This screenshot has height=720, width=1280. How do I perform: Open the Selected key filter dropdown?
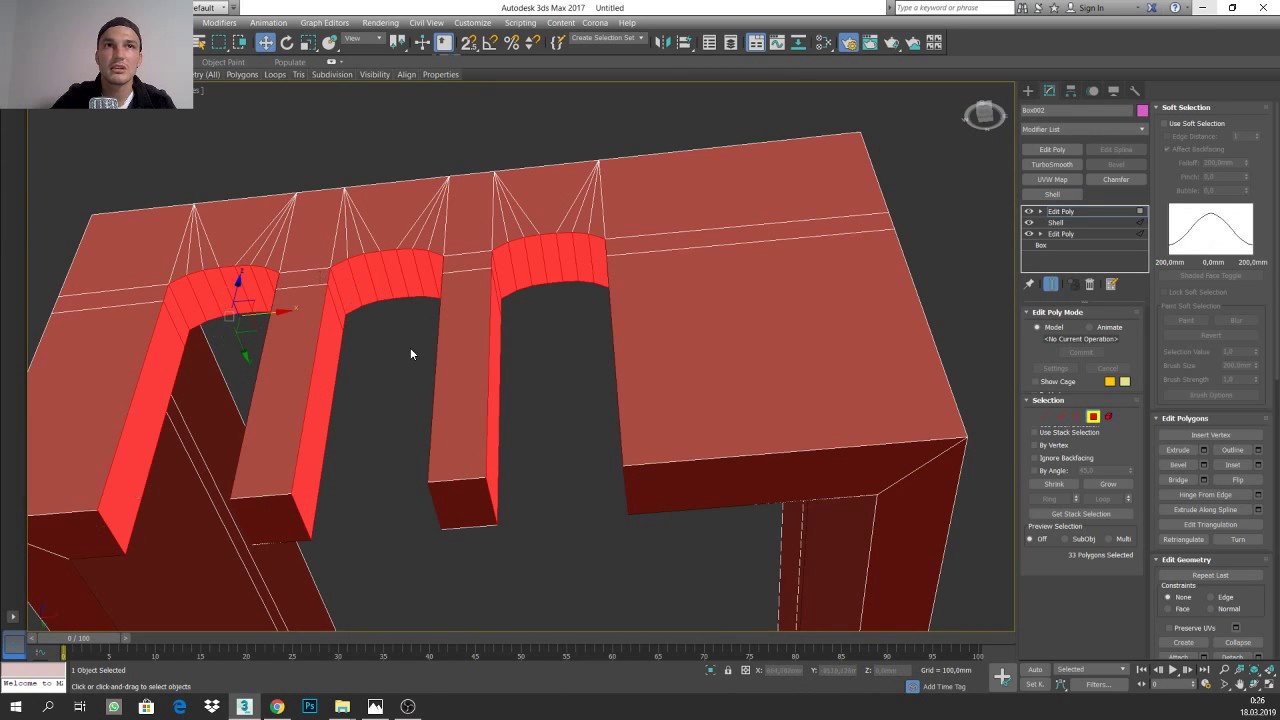click(x=1089, y=669)
